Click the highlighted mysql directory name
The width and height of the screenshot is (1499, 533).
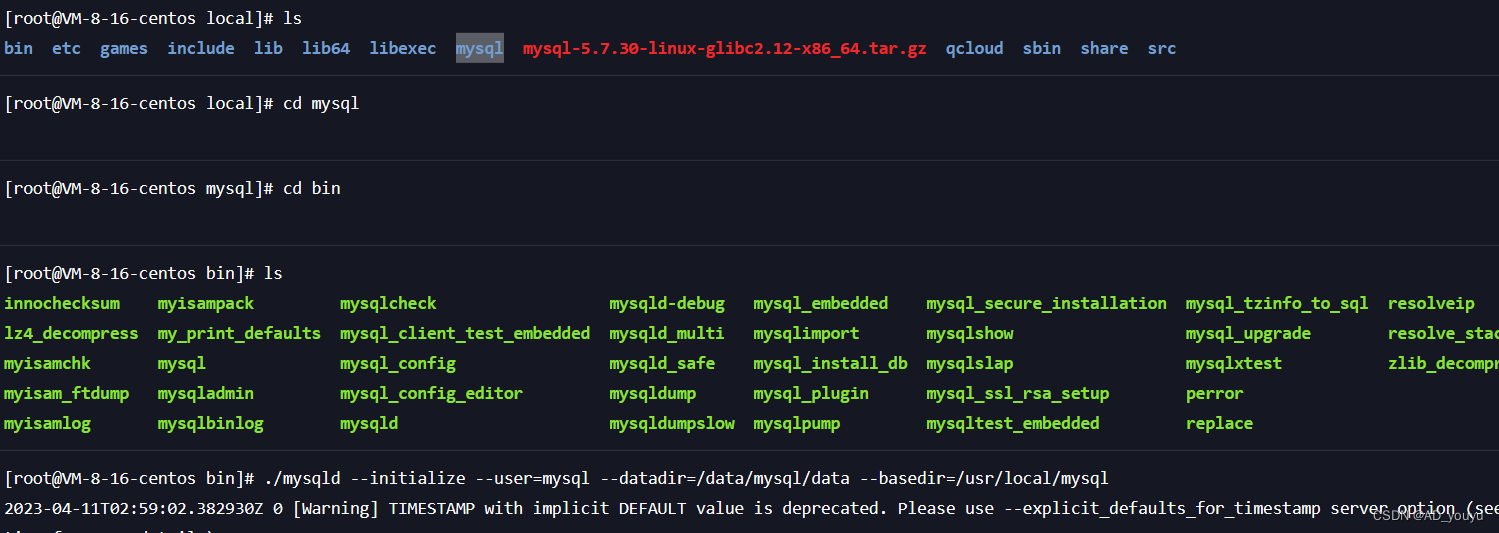pos(480,48)
